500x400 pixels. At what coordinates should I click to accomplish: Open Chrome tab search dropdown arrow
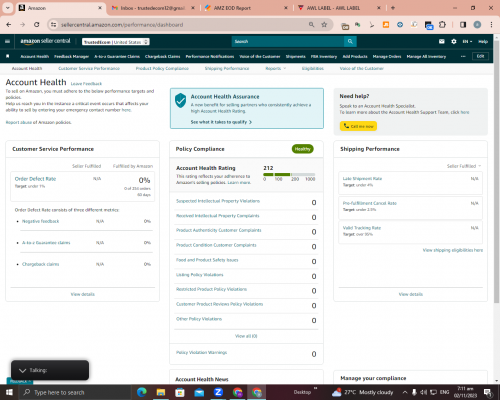tap(7, 8)
